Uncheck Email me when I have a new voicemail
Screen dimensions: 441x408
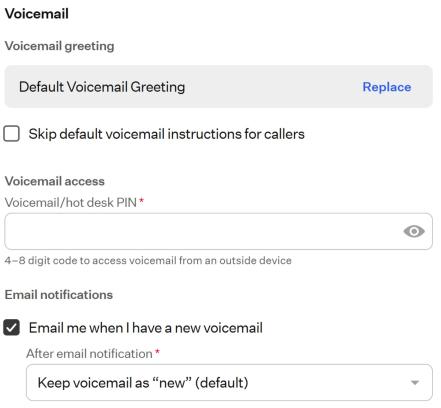(x=12, y=327)
